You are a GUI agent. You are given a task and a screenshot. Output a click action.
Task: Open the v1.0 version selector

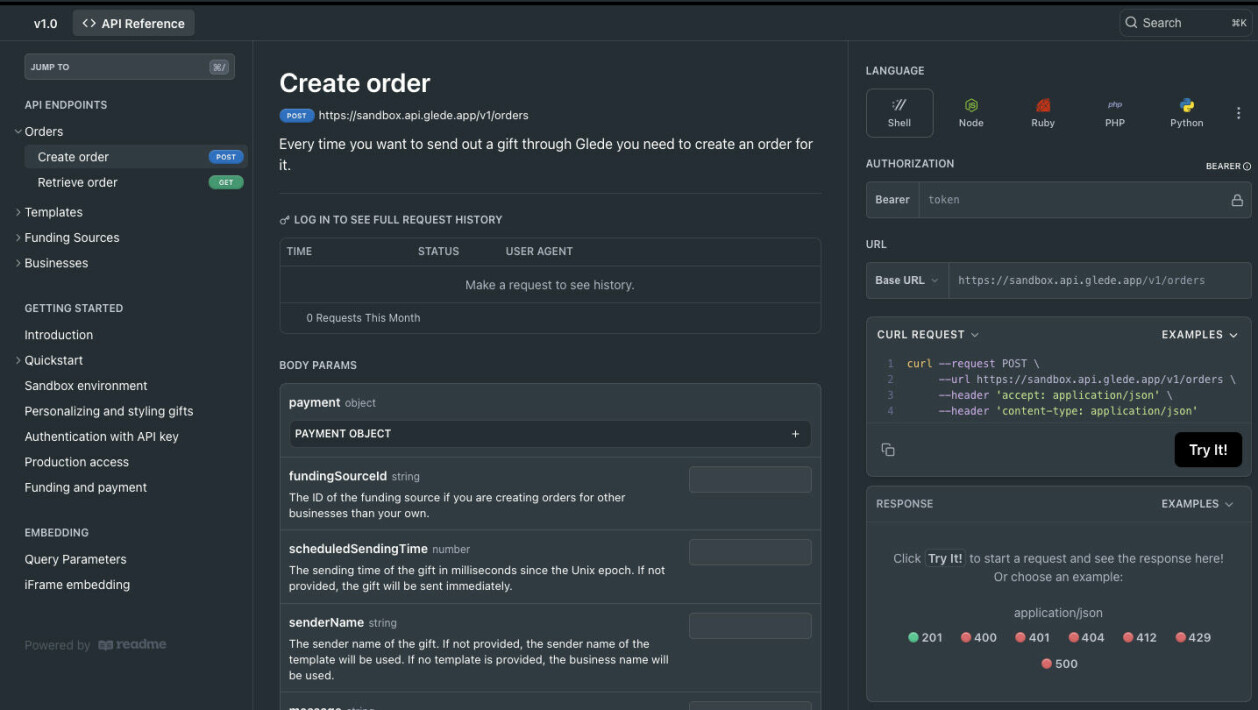click(46, 23)
